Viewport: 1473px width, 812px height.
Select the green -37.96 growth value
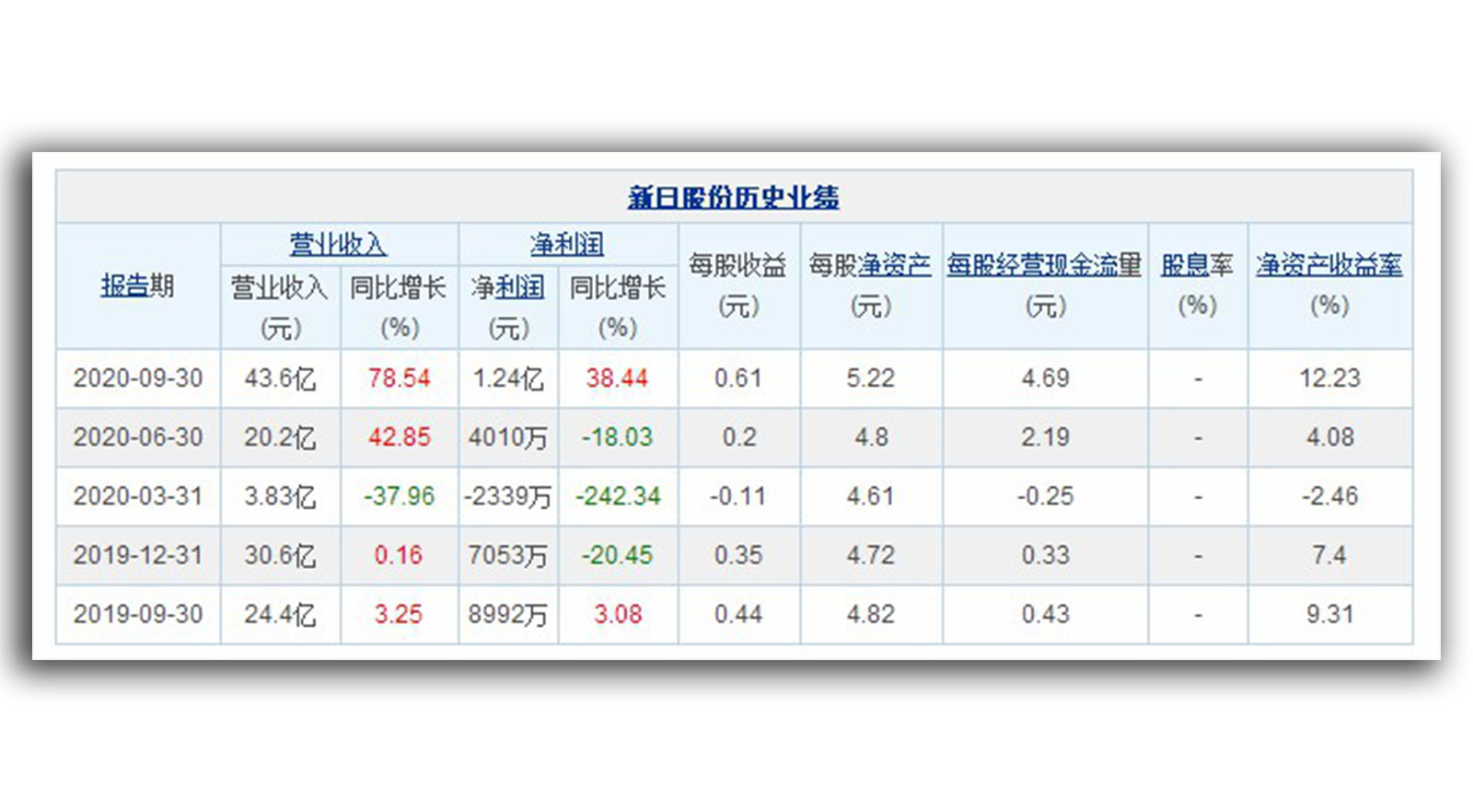coord(400,496)
